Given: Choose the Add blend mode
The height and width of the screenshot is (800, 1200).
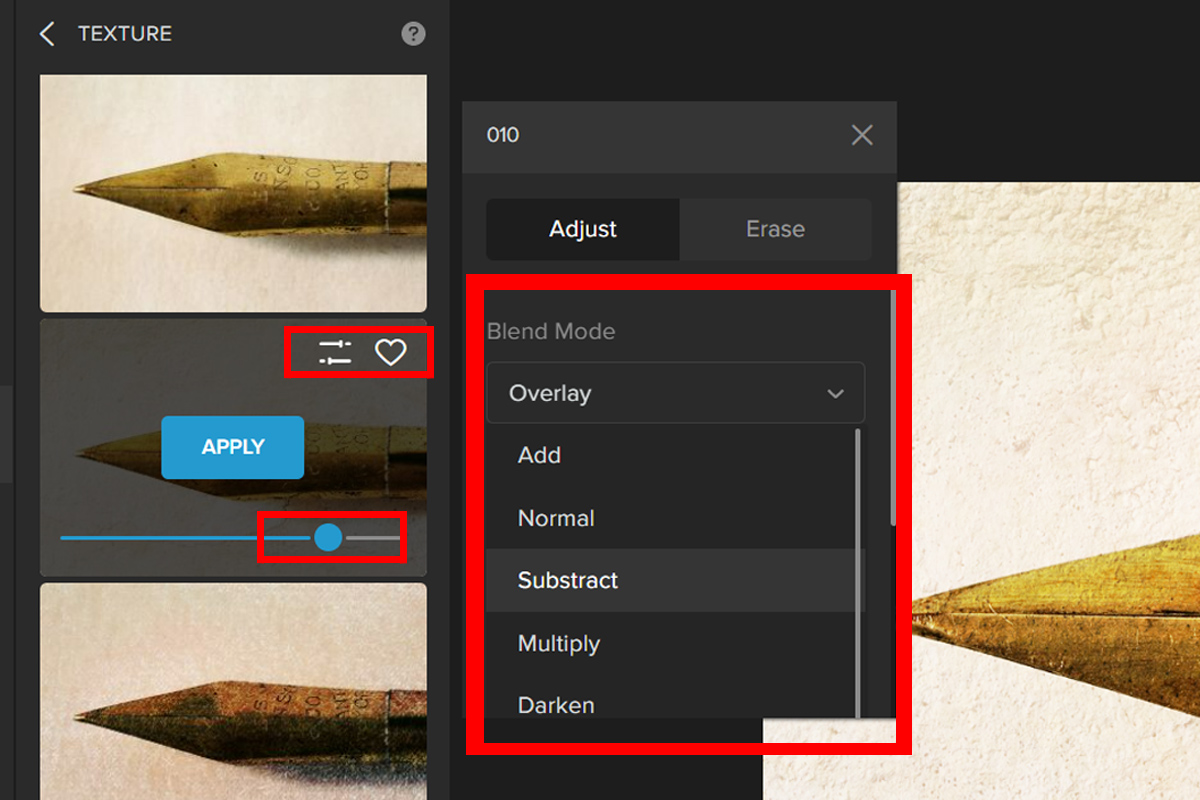Looking at the screenshot, I should pos(540,456).
